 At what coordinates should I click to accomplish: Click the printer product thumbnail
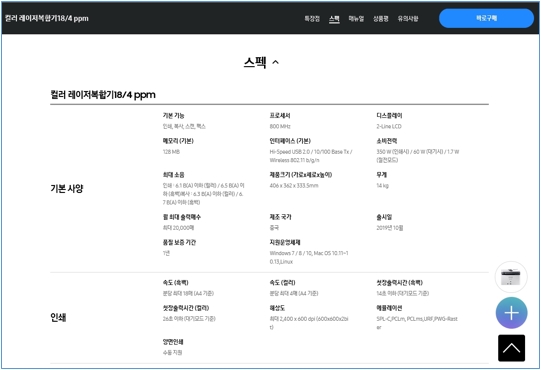pyautogui.click(x=511, y=277)
